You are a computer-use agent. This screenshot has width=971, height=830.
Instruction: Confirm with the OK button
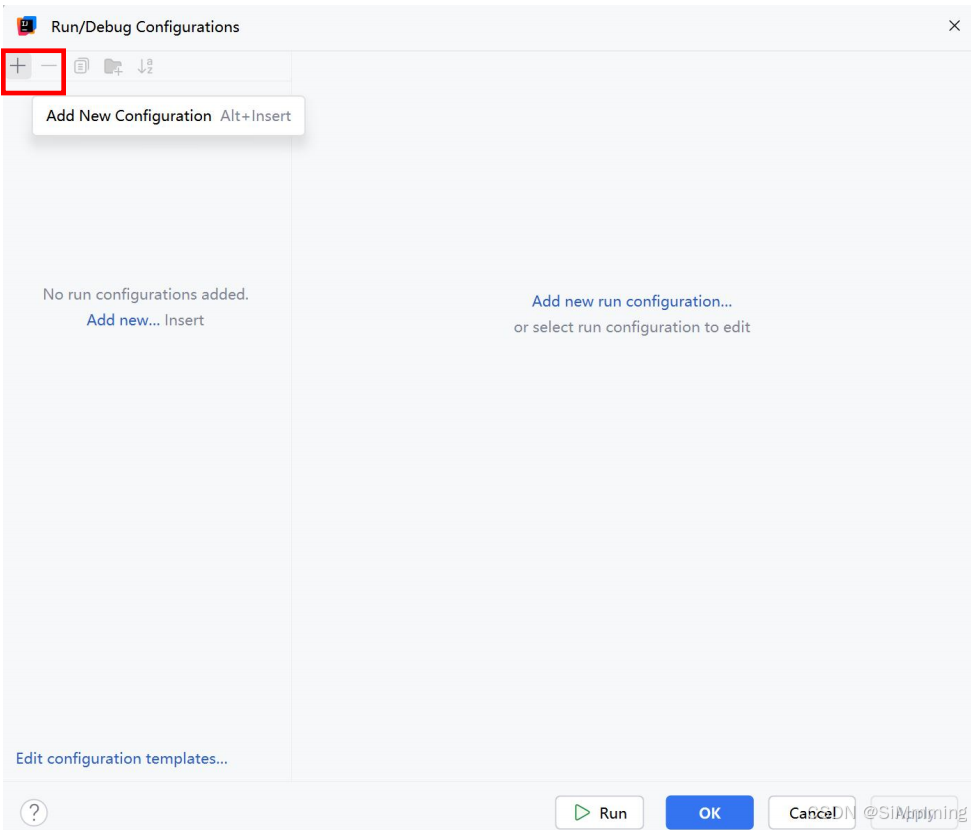click(710, 813)
